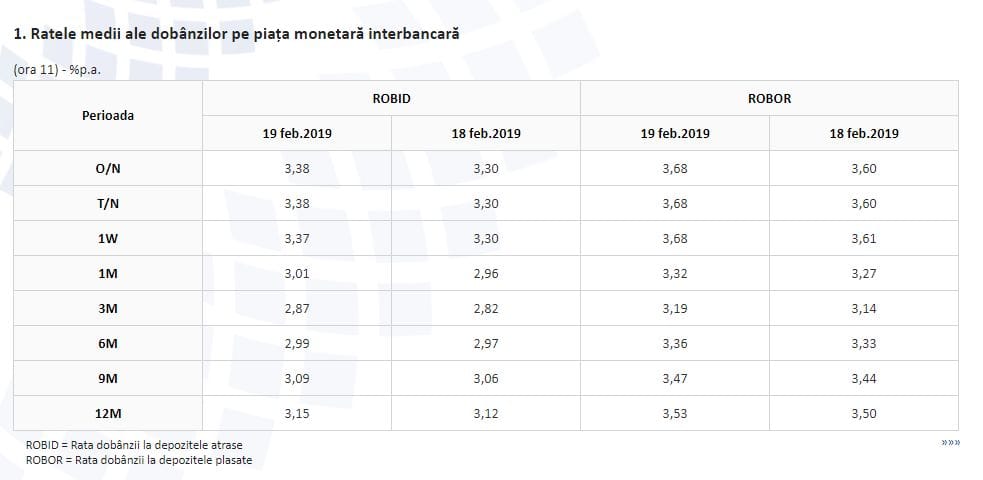This screenshot has height=480, width=983.
Task: Click the 2,87 ROBID 3M value
Action: coord(297,309)
